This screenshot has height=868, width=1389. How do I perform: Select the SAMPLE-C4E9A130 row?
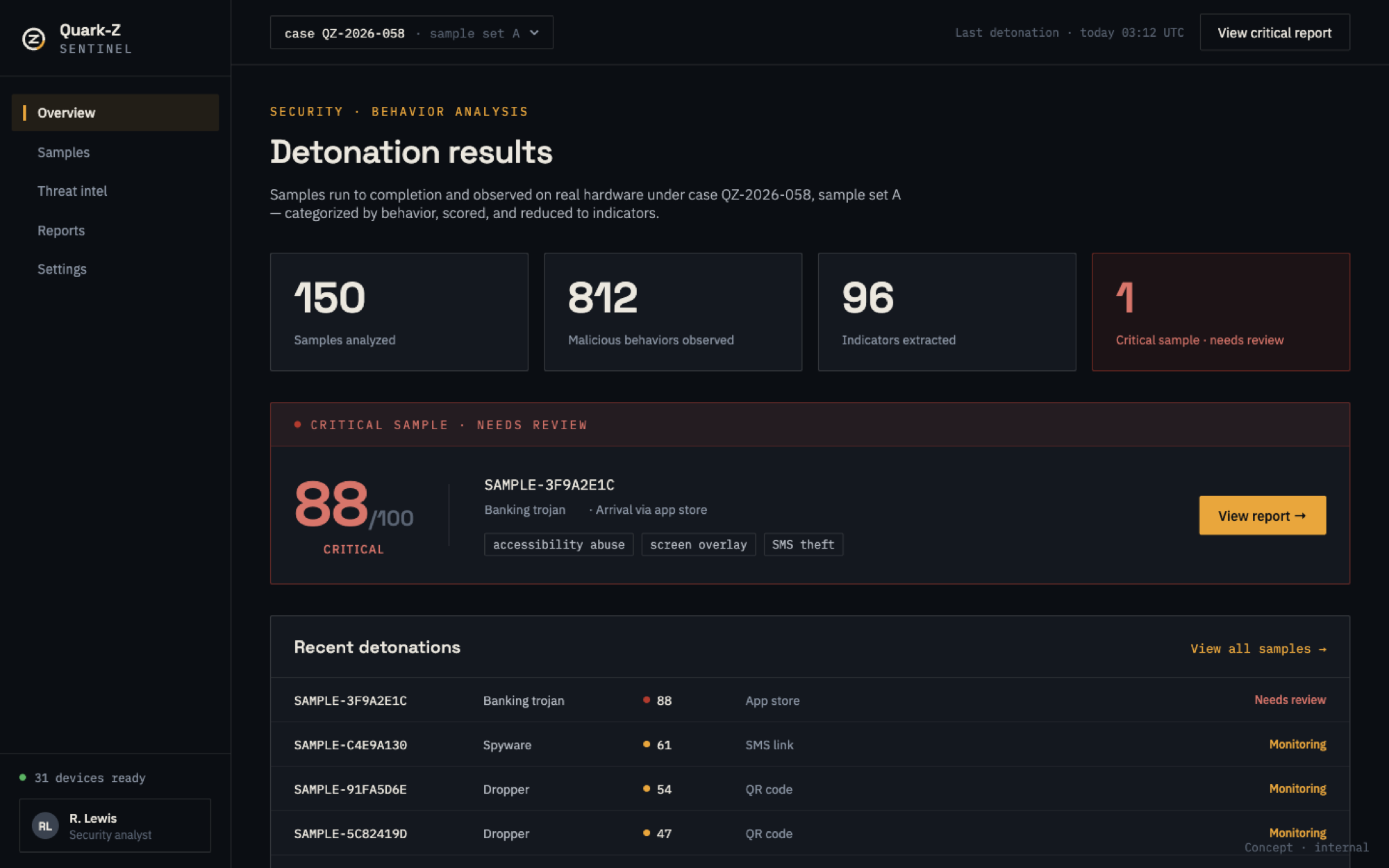pos(810,744)
